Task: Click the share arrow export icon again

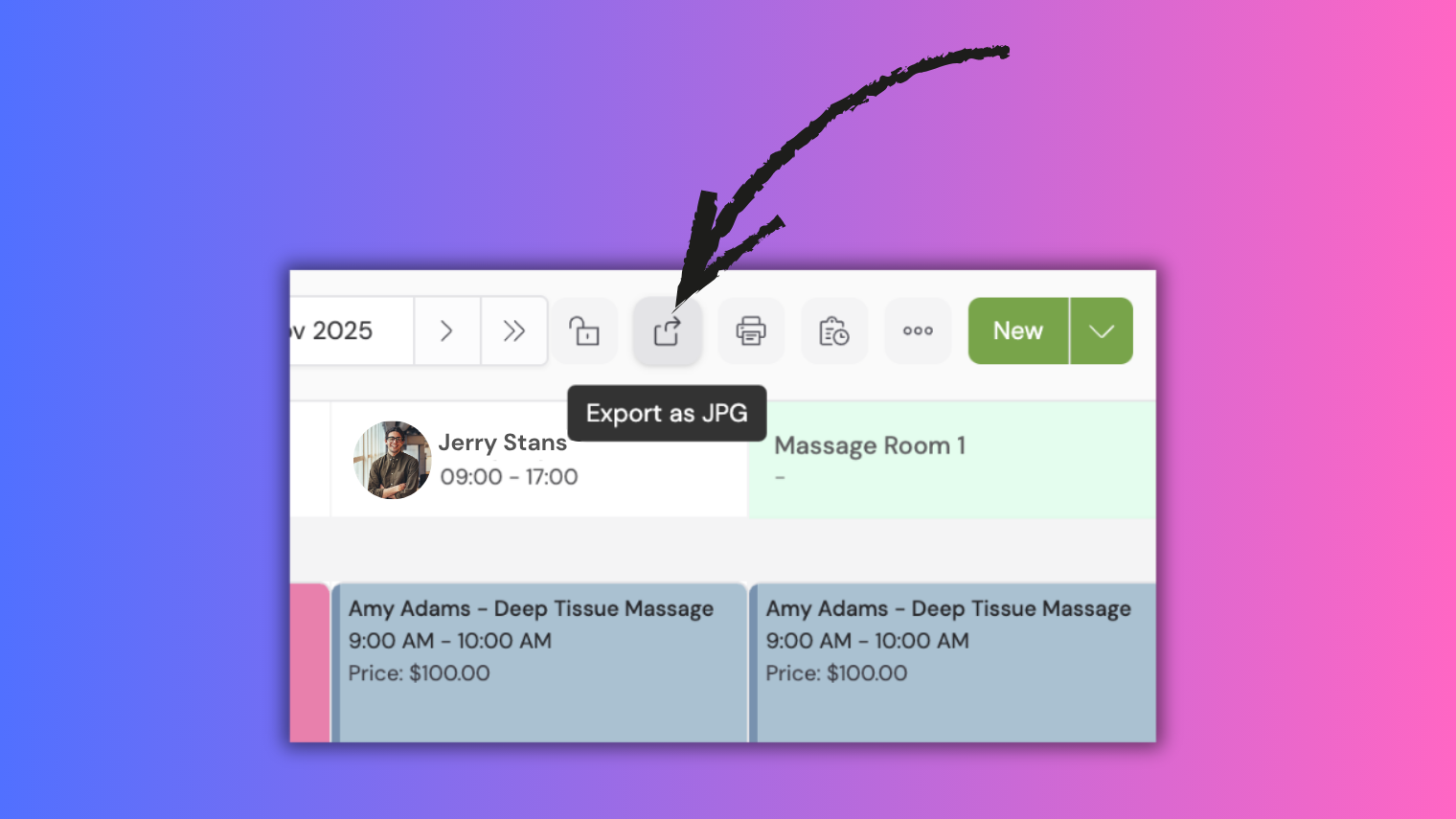Action: [x=667, y=330]
